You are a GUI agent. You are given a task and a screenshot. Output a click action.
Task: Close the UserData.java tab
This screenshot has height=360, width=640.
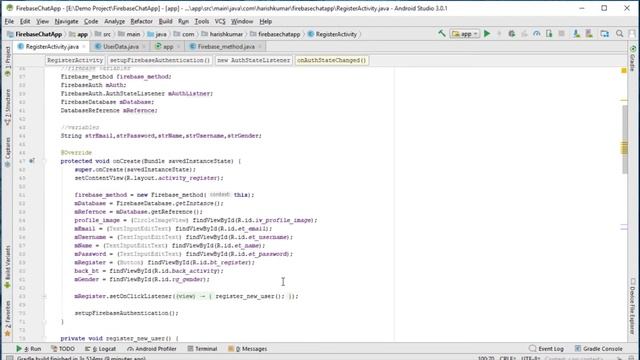click(x=144, y=47)
